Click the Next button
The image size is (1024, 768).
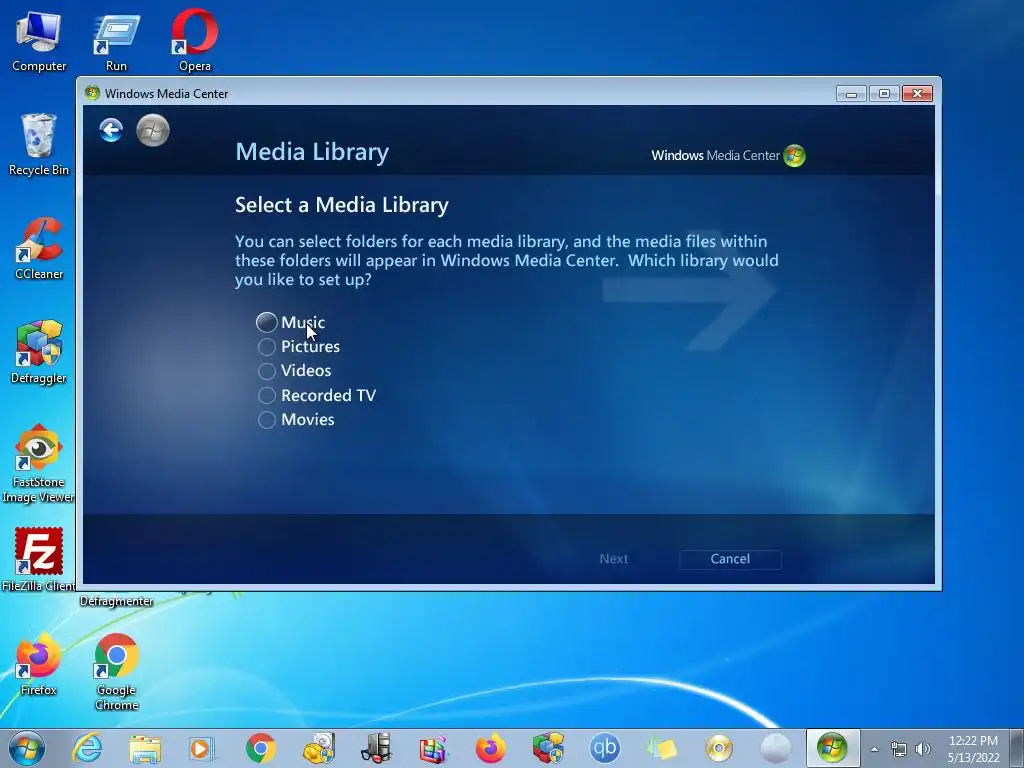coord(613,559)
